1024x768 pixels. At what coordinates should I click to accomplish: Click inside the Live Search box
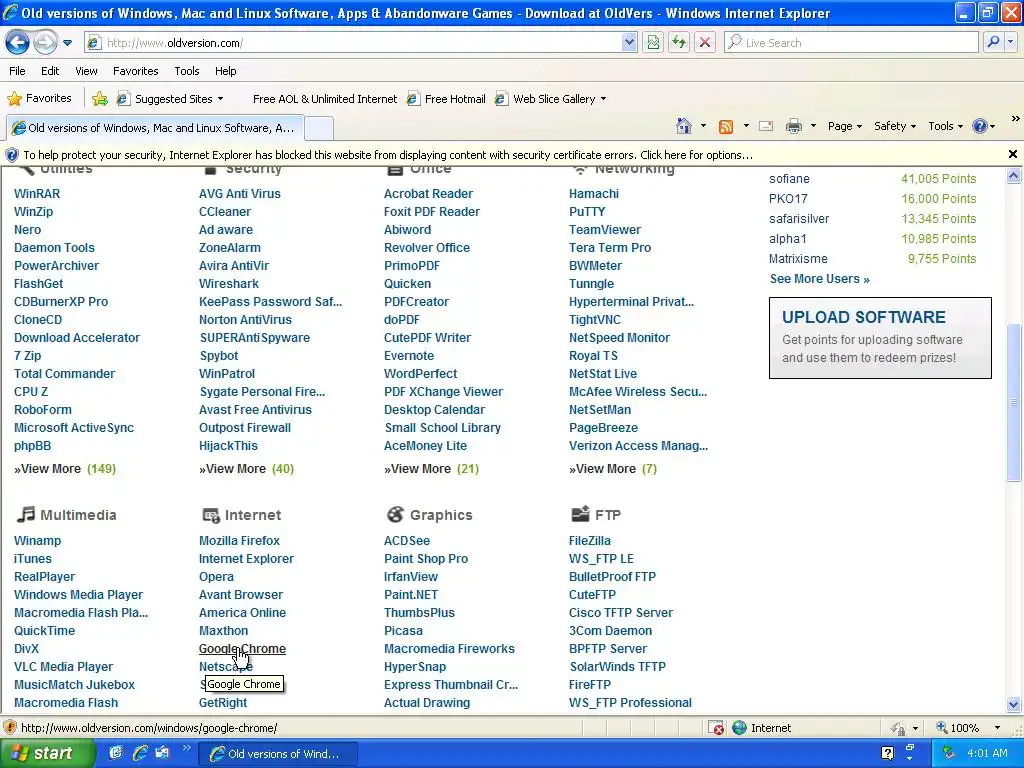pyautogui.click(x=851, y=43)
